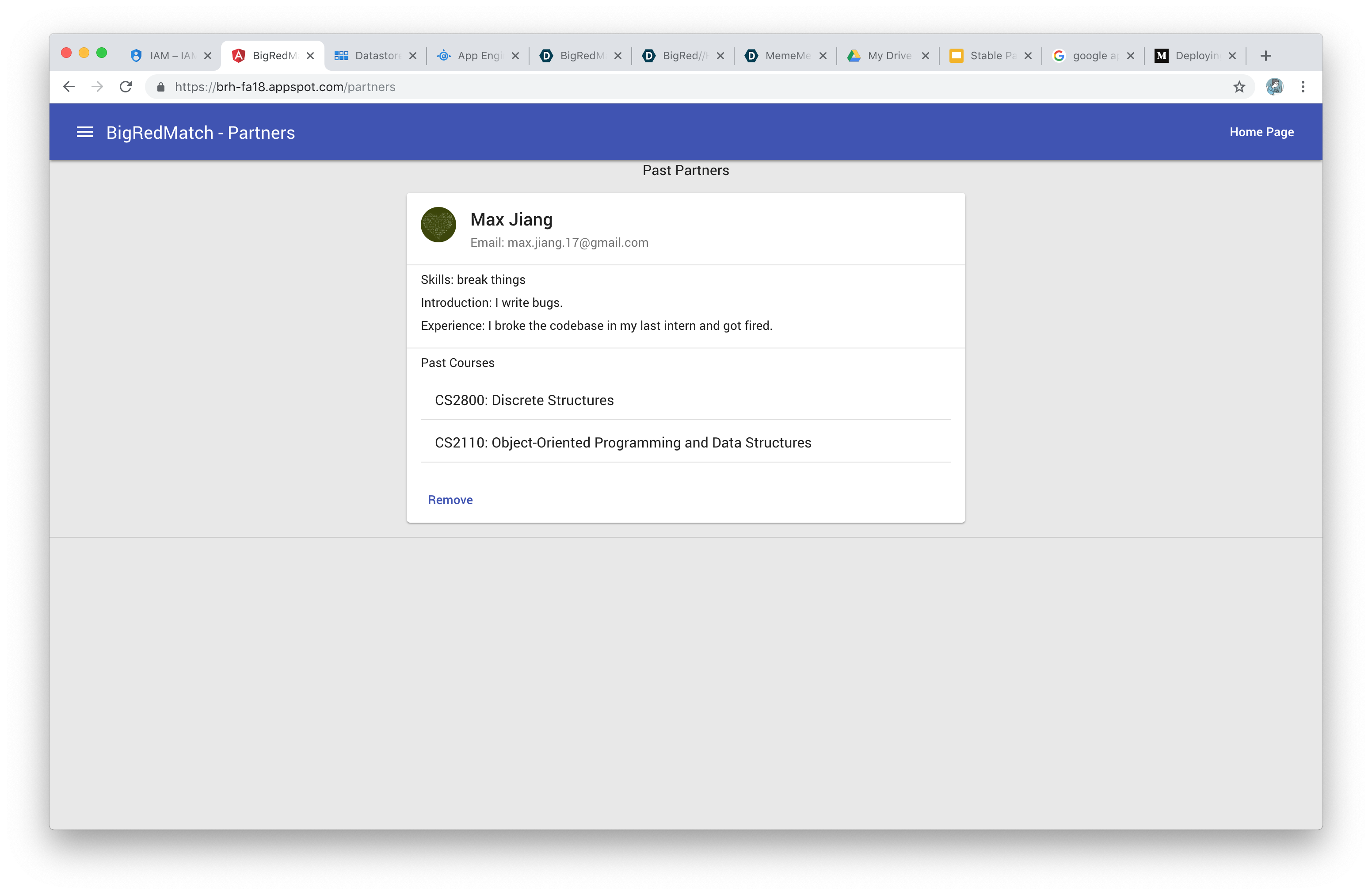Select CS2110 Object-Oriented Programming course
This screenshot has width=1372, height=895.
623,443
